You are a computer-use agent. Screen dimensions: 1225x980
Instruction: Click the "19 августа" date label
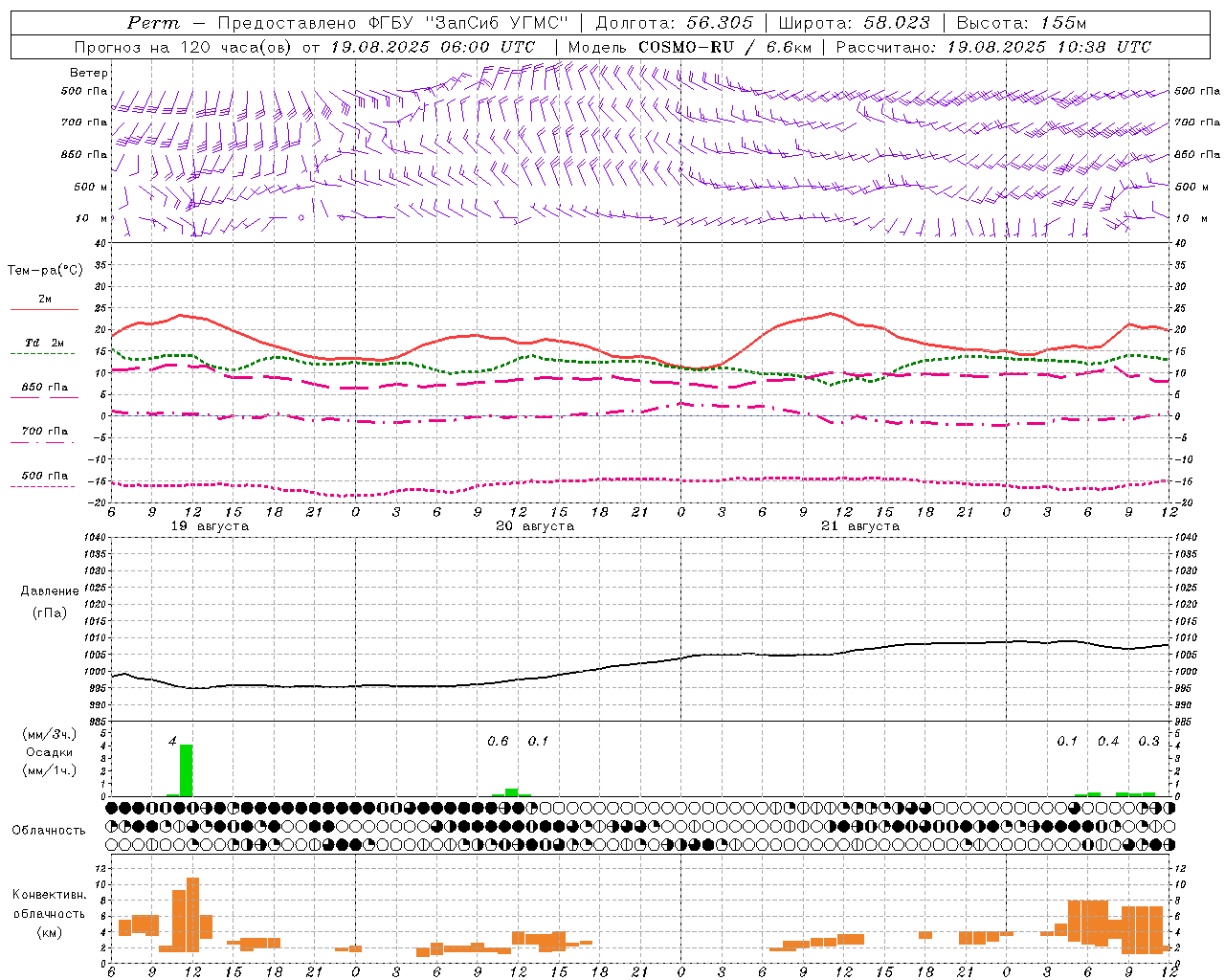[210, 526]
